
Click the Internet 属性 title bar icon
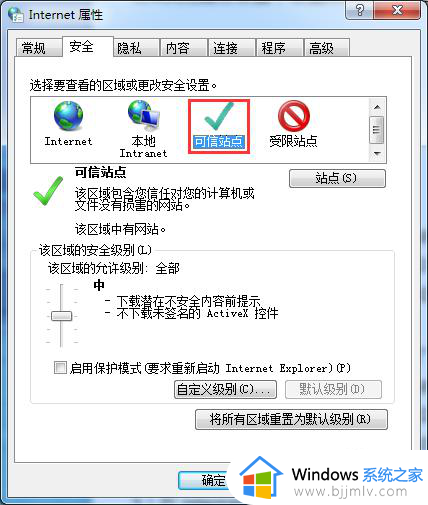click(x=16, y=14)
